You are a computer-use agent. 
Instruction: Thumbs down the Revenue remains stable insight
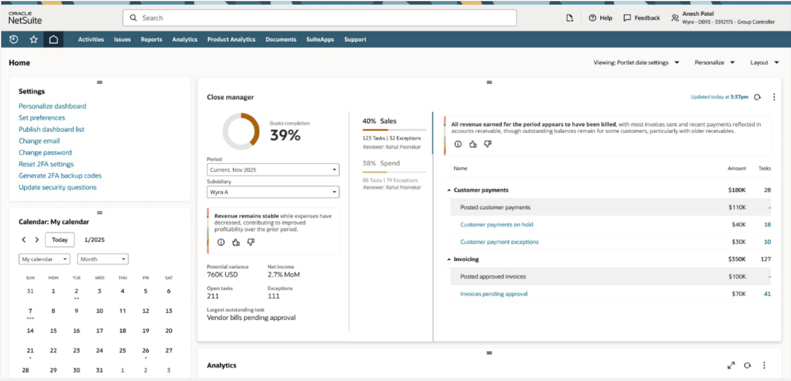click(x=251, y=242)
